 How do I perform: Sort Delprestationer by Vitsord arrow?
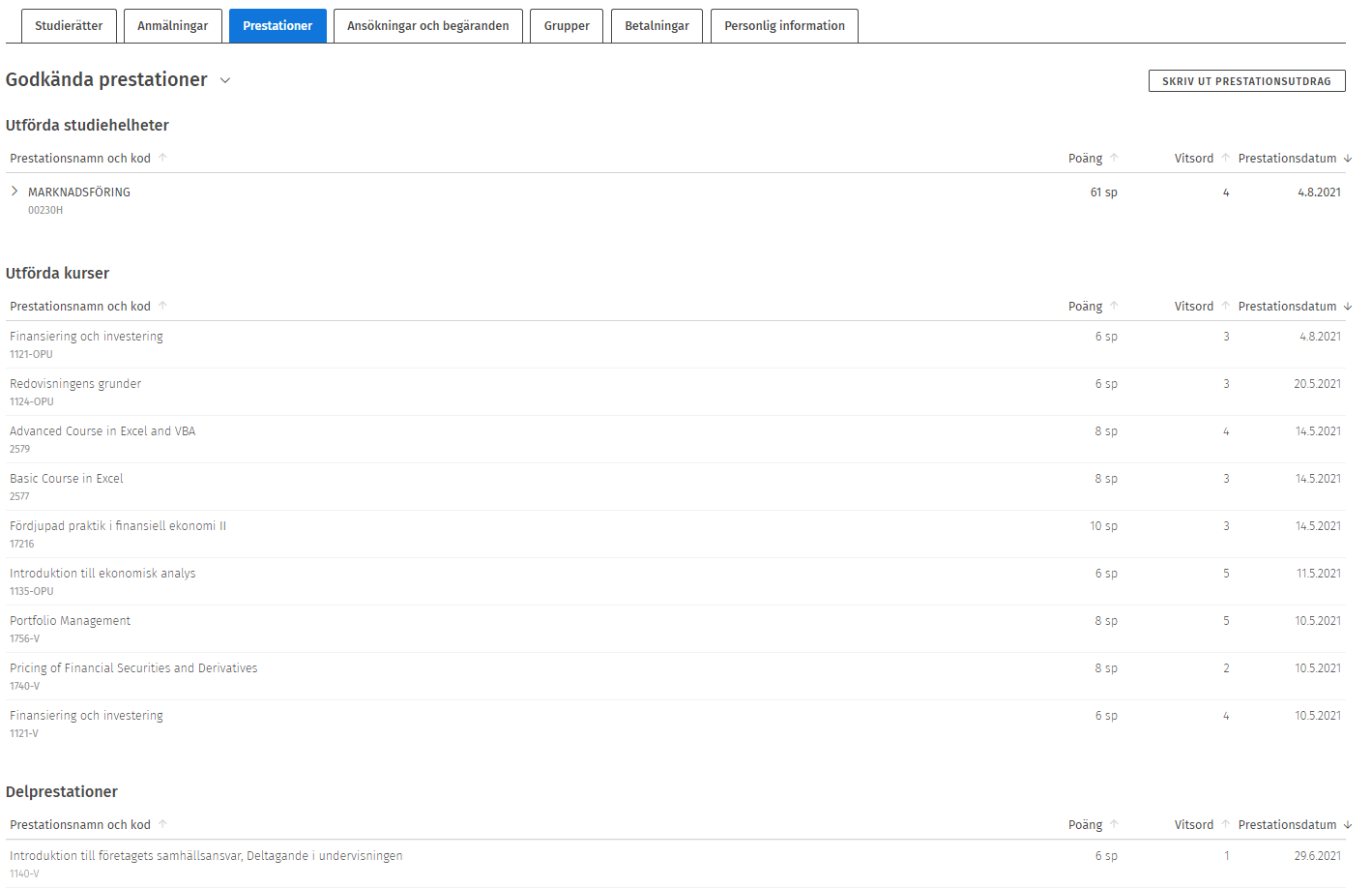point(1225,824)
